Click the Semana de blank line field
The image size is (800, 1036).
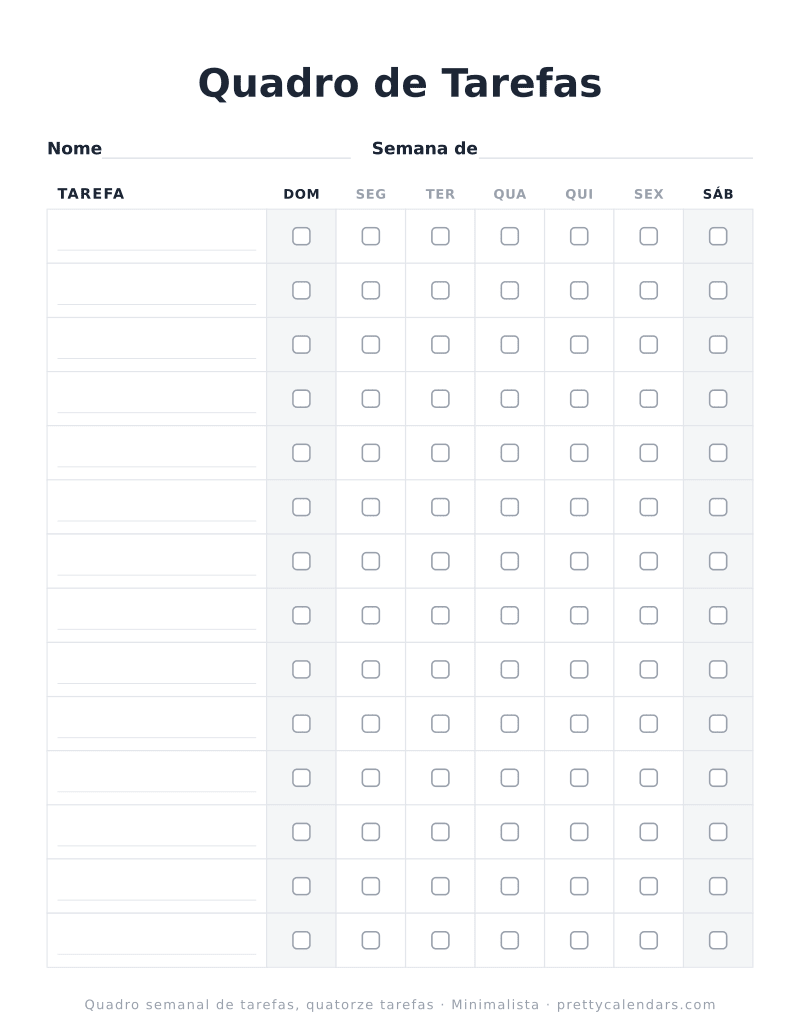[x=616, y=150]
